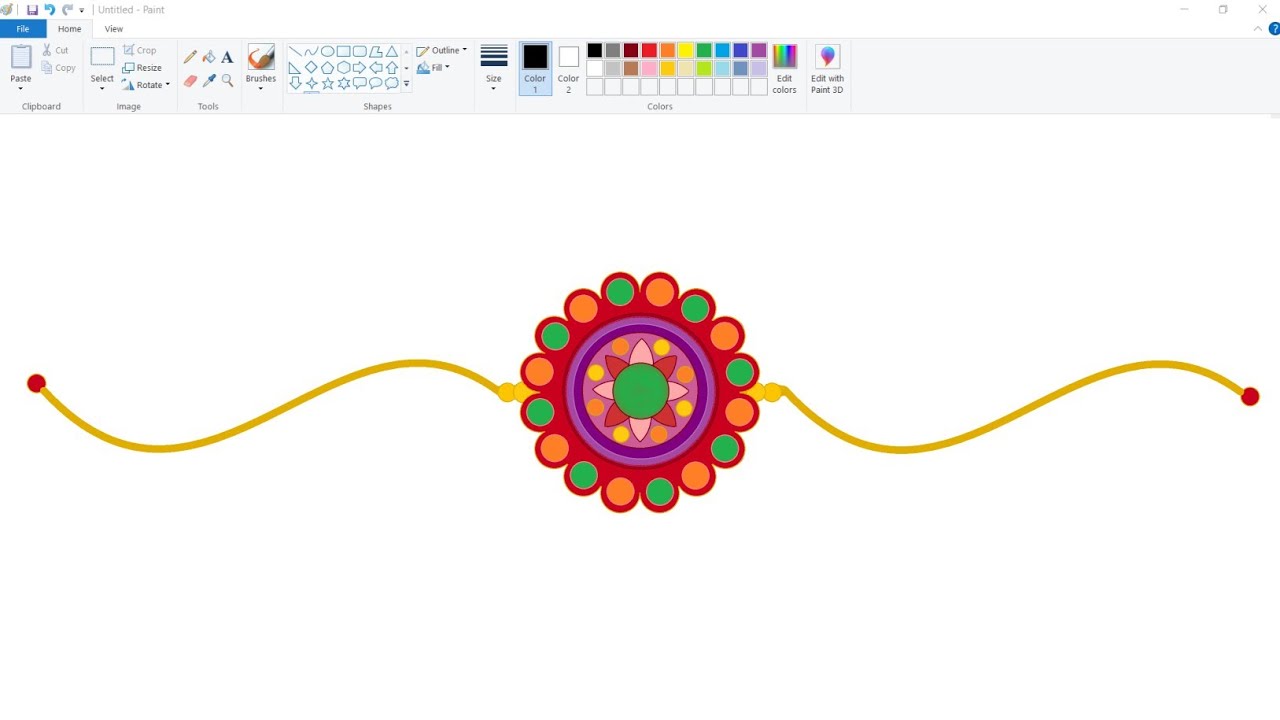Open the Edit colors dialog
This screenshot has height=720, width=1280.
pos(784,70)
